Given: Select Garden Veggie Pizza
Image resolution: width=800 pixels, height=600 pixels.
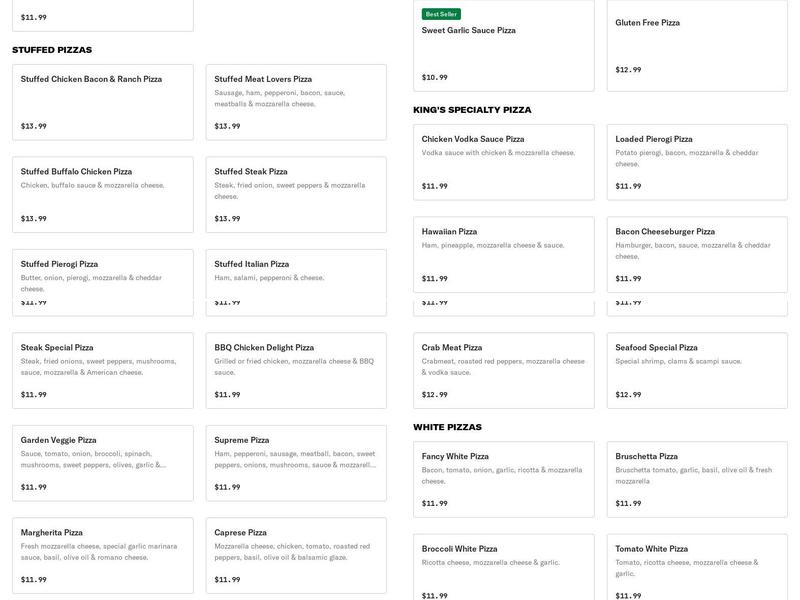Looking at the screenshot, I should coord(102,462).
